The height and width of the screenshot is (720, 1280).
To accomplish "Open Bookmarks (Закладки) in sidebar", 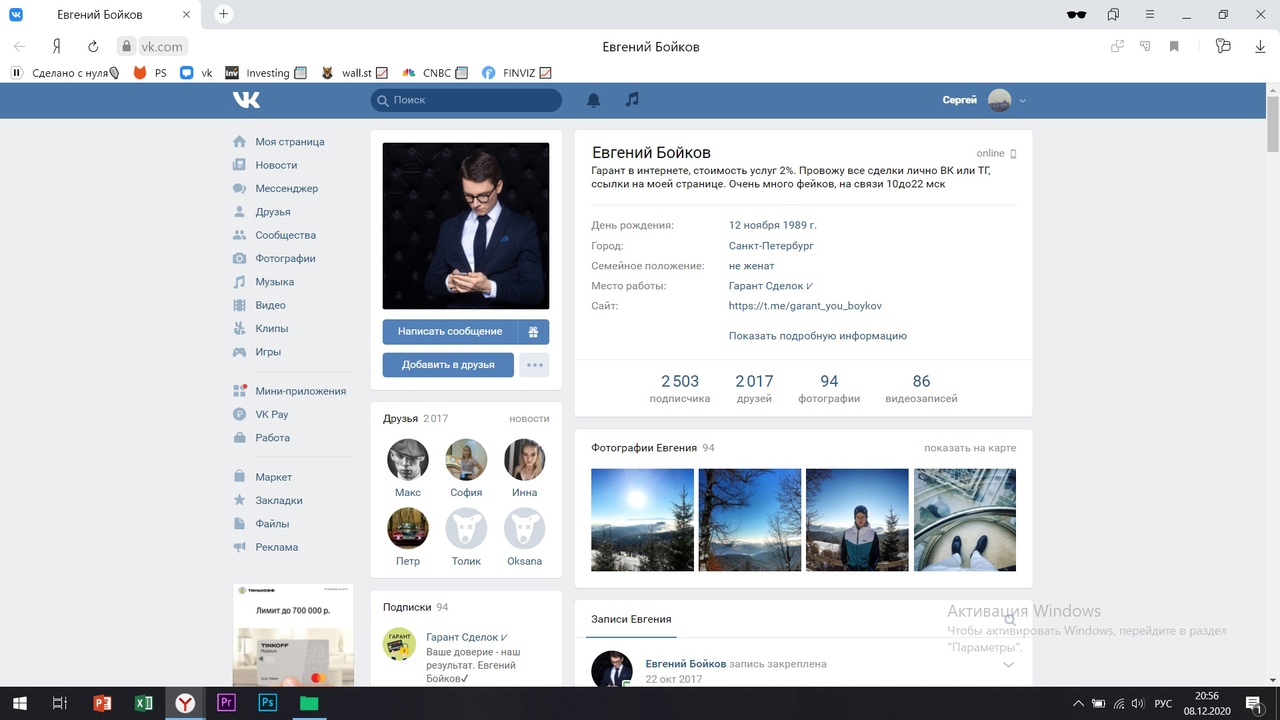I will click(x=278, y=500).
